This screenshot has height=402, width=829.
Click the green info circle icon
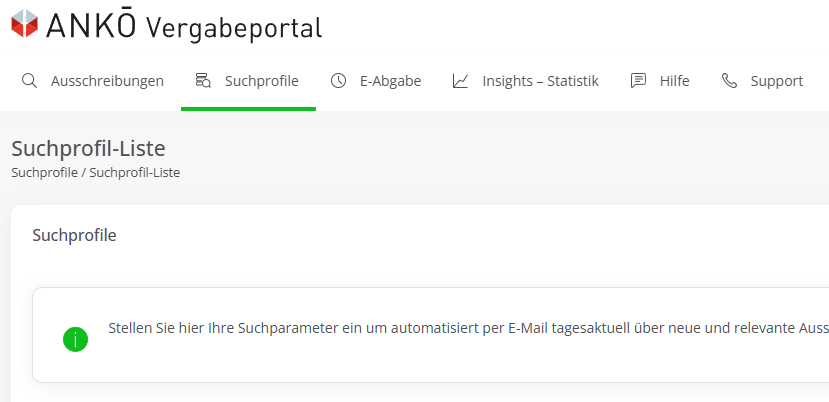(76, 340)
